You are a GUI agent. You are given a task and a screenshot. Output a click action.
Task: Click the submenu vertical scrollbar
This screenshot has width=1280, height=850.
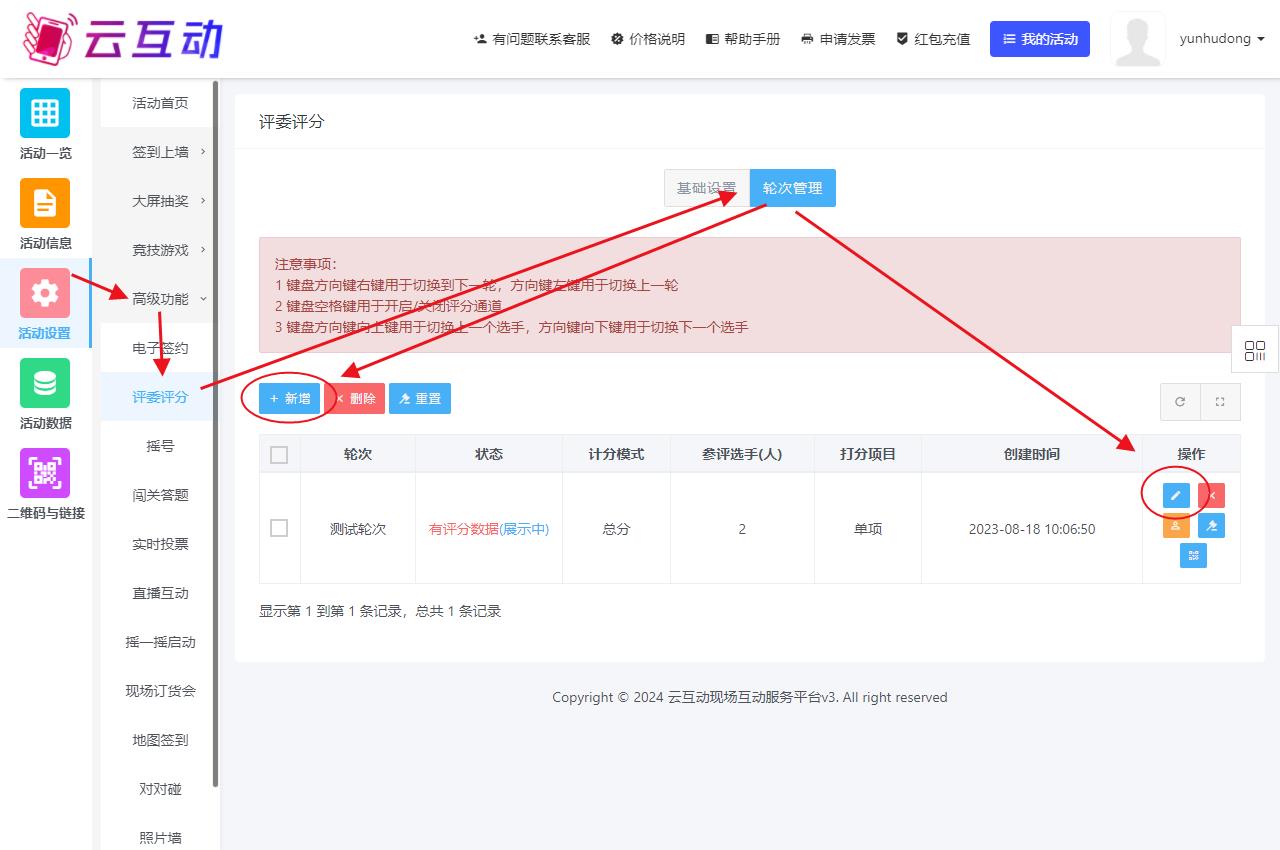[x=216, y=435]
